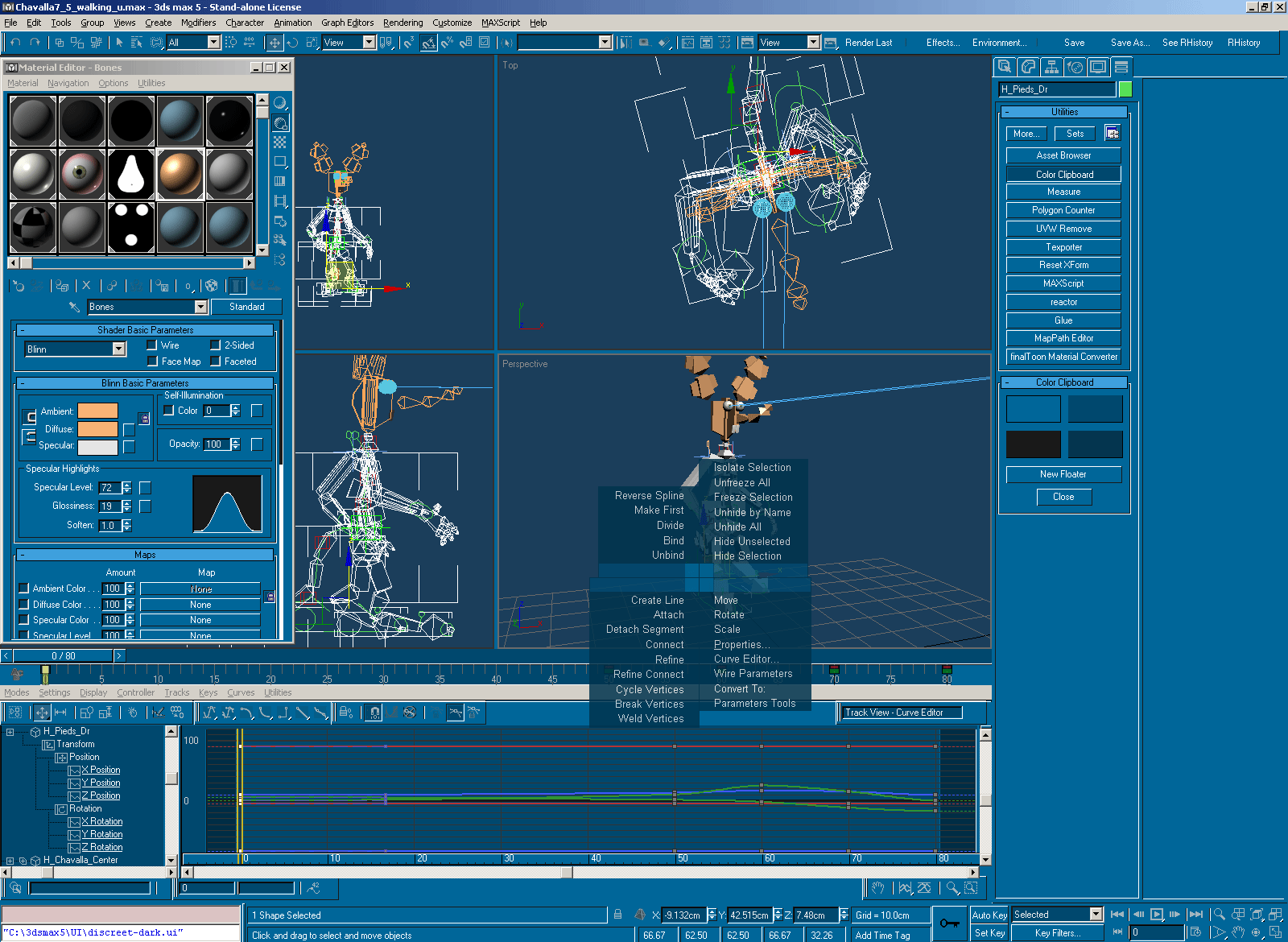Enable the Diffuse Color map checkbox

coord(23,605)
